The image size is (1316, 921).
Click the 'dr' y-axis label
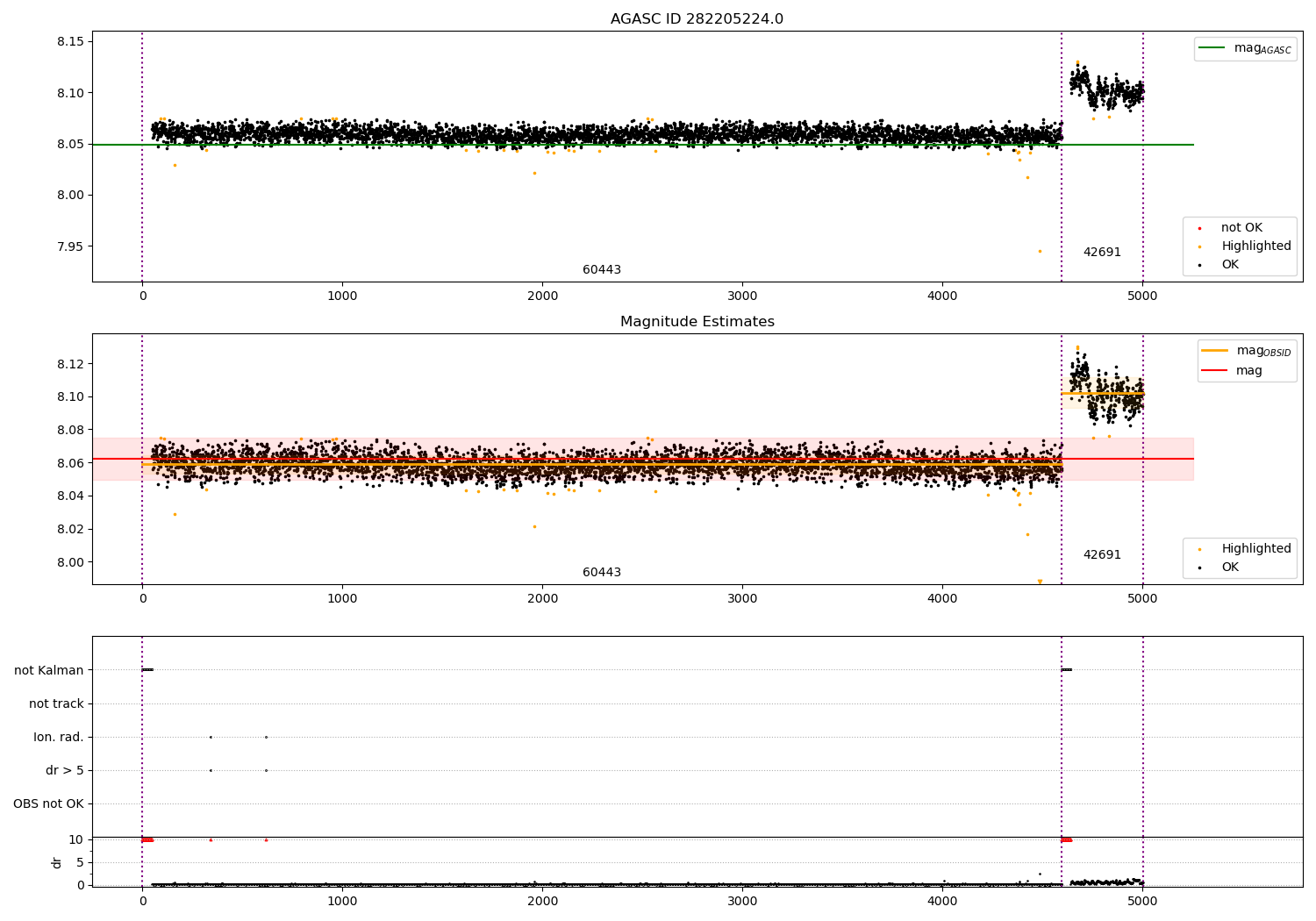(57, 862)
